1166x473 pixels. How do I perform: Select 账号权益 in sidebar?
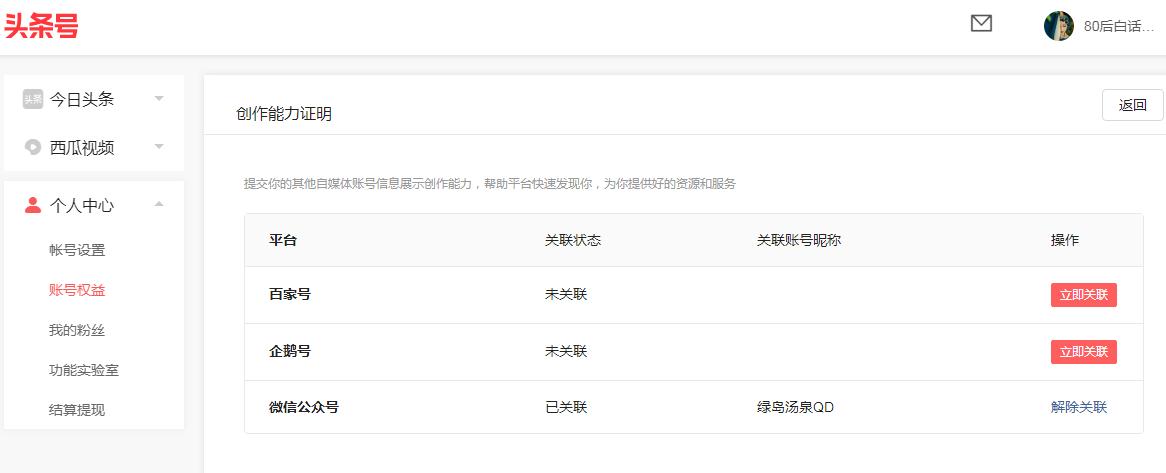coord(77,290)
